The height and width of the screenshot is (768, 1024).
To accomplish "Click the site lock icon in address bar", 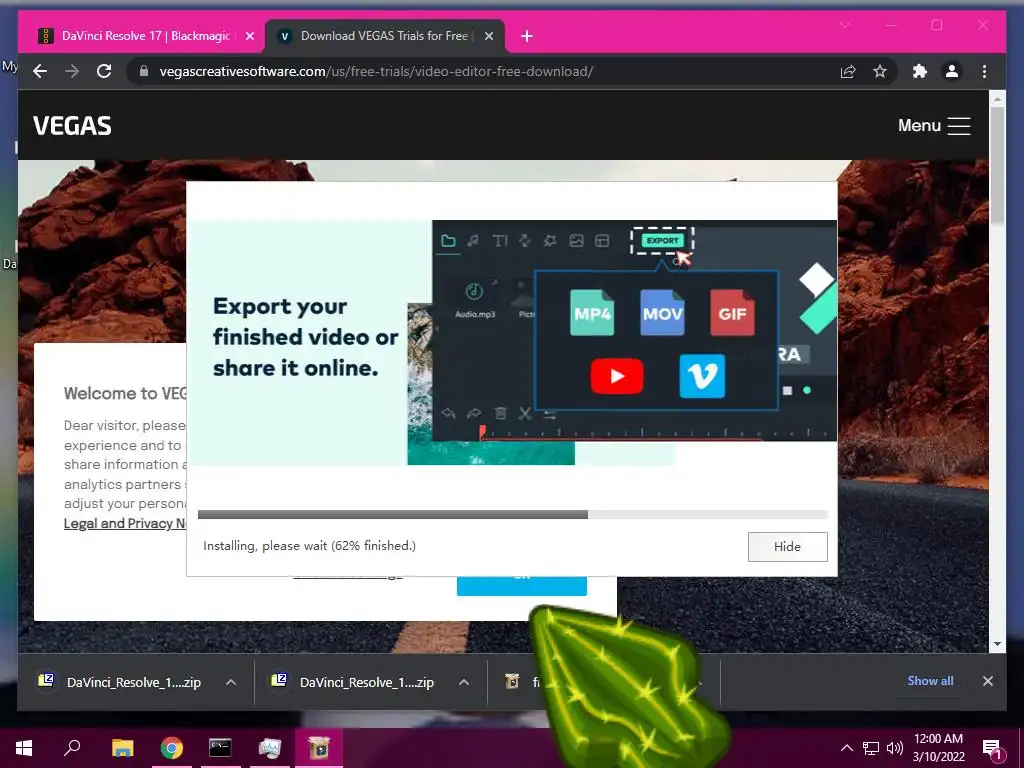I will tap(144, 71).
